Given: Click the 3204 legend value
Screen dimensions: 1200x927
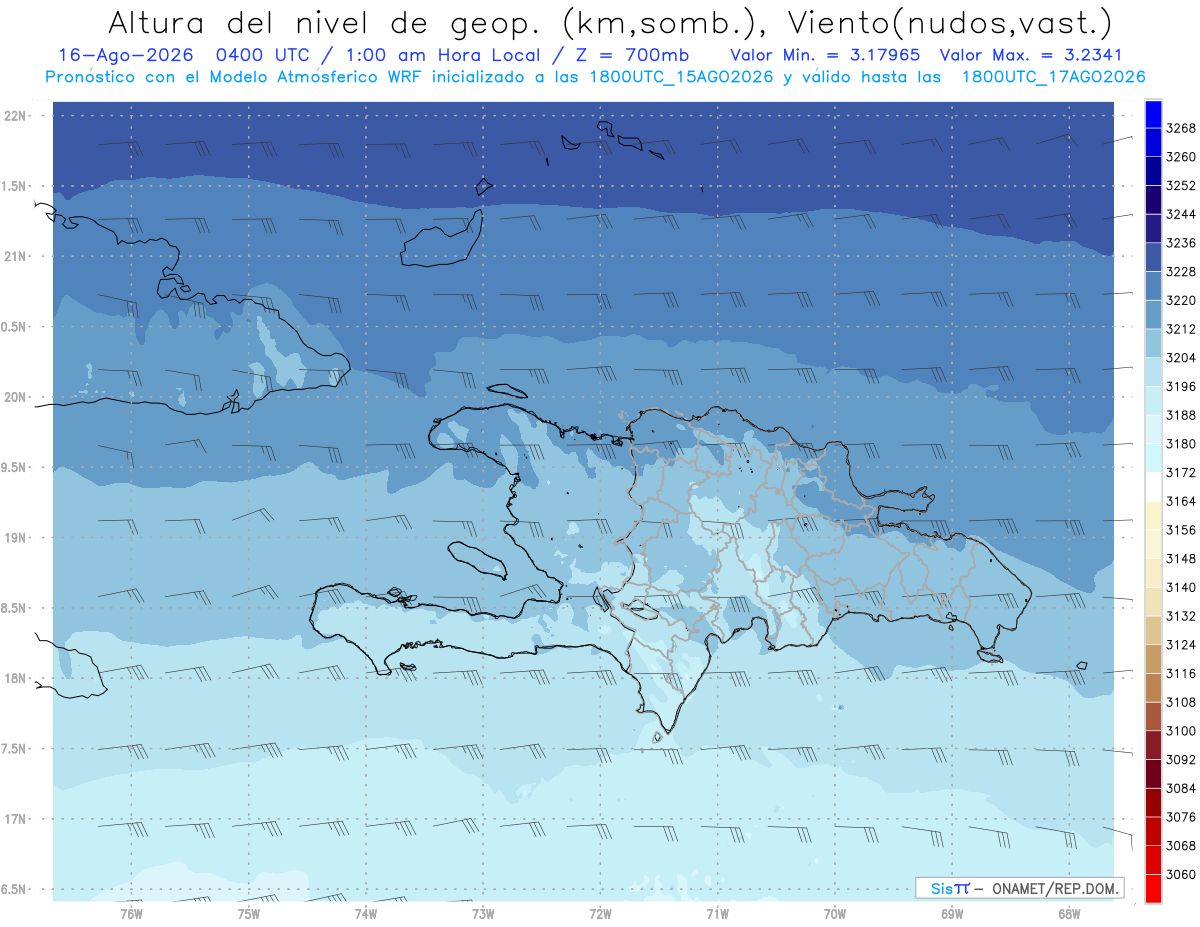Looking at the screenshot, I should click(x=1180, y=358).
